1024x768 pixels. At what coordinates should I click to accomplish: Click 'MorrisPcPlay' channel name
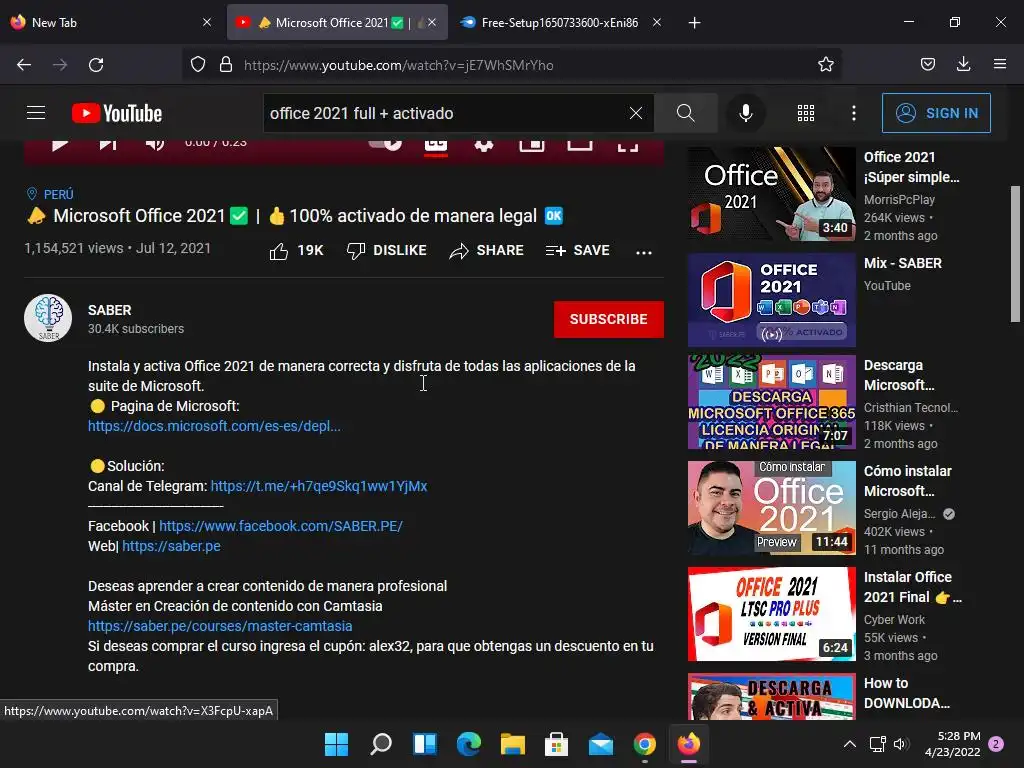coord(899,199)
